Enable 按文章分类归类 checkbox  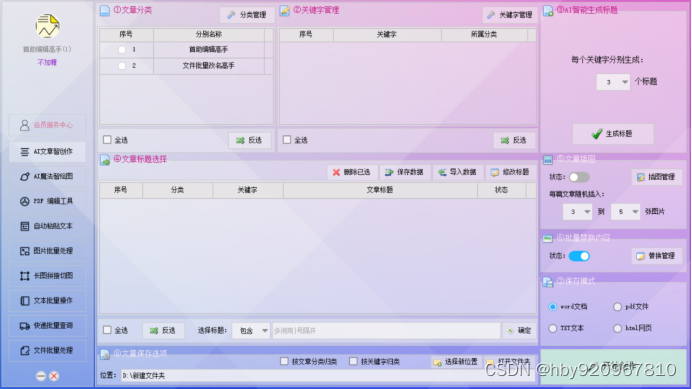[x=284, y=362]
